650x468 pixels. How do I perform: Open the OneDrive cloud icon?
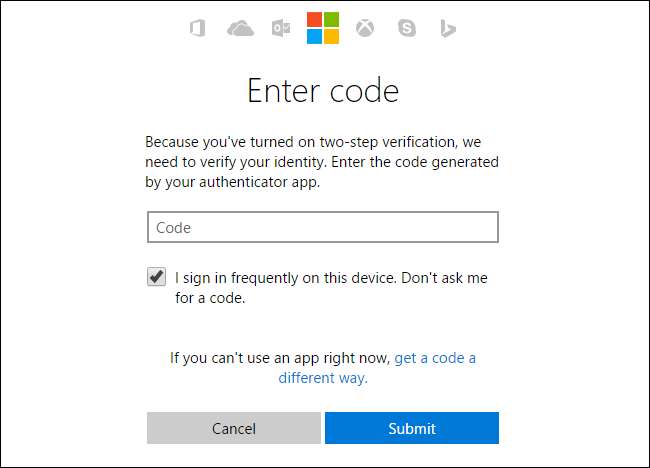pos(240,29)
